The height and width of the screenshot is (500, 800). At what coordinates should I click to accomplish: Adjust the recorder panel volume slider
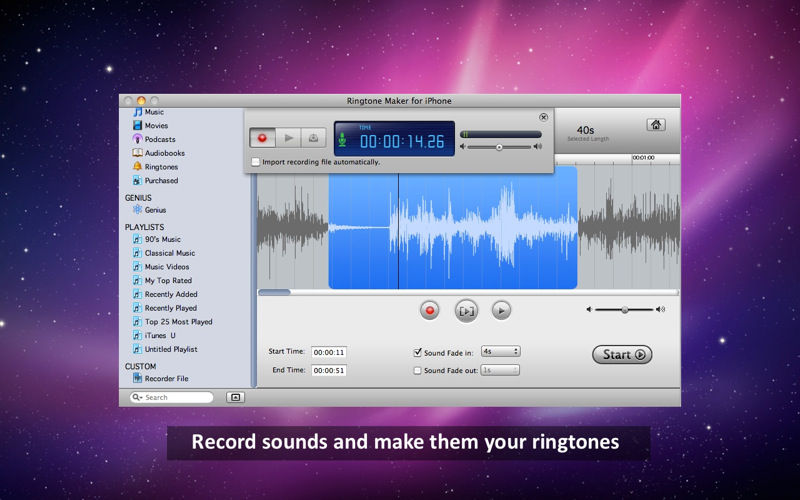499,147
